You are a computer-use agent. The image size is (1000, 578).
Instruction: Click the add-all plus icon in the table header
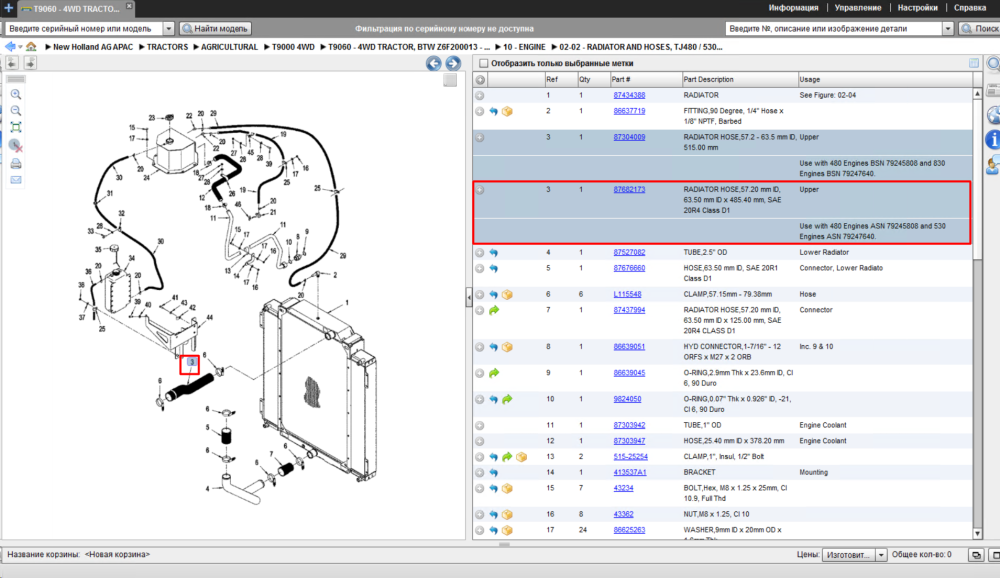[480, 80]
